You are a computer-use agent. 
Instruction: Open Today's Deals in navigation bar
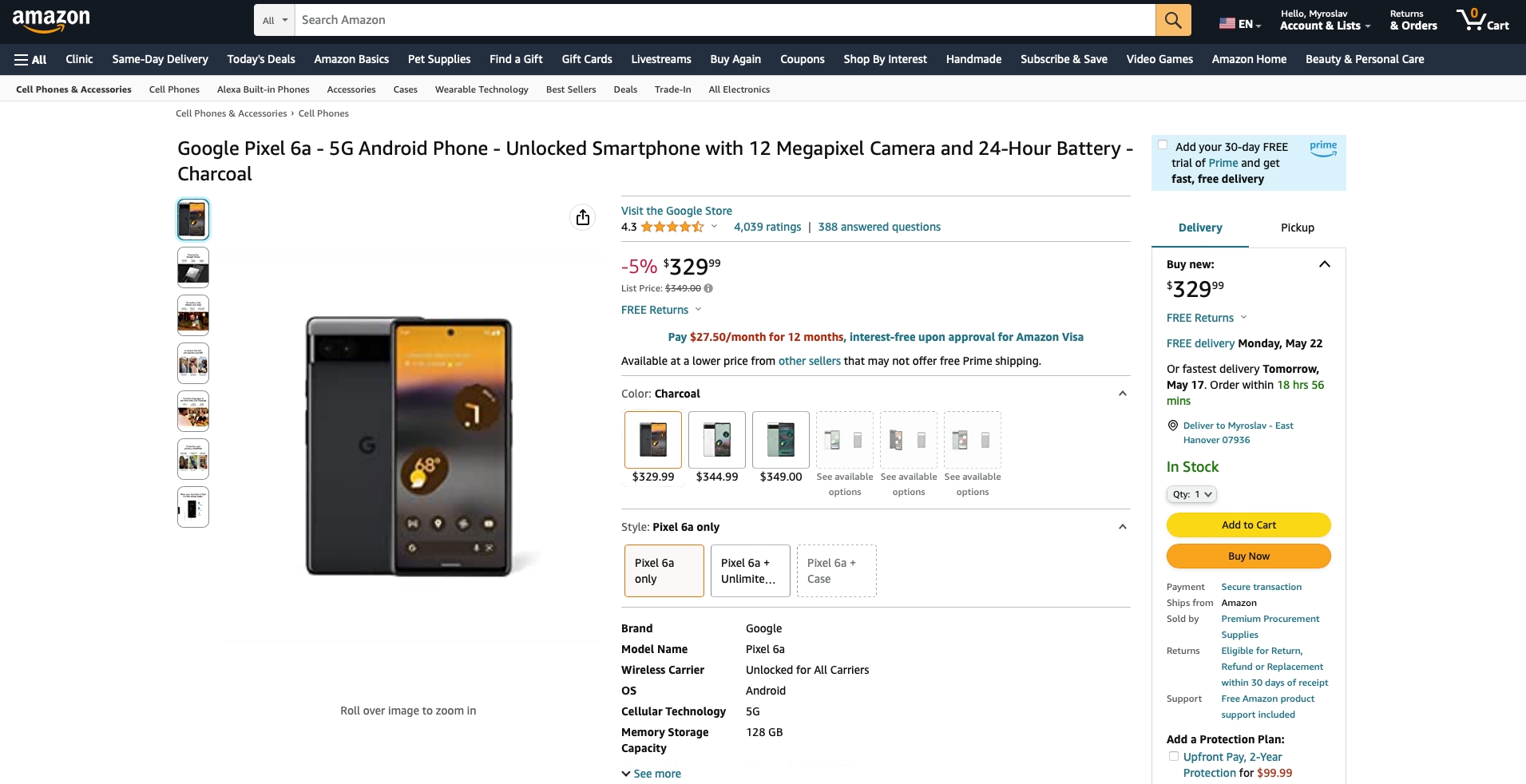click(x=261, y=59)
